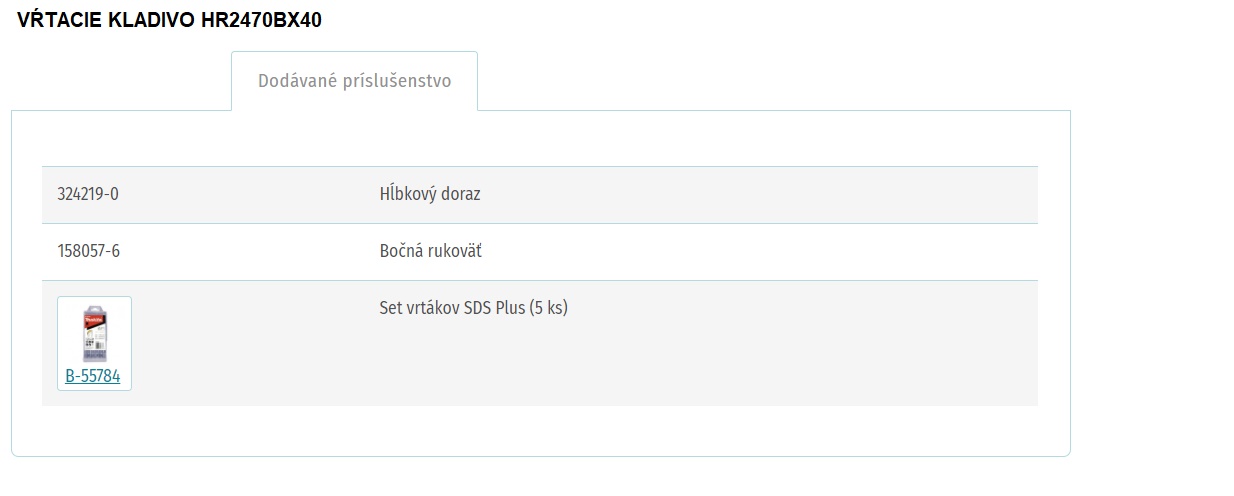Click part number 324219-0
The width and height of the screenshot is (1234, 496).
click(88, 194)
